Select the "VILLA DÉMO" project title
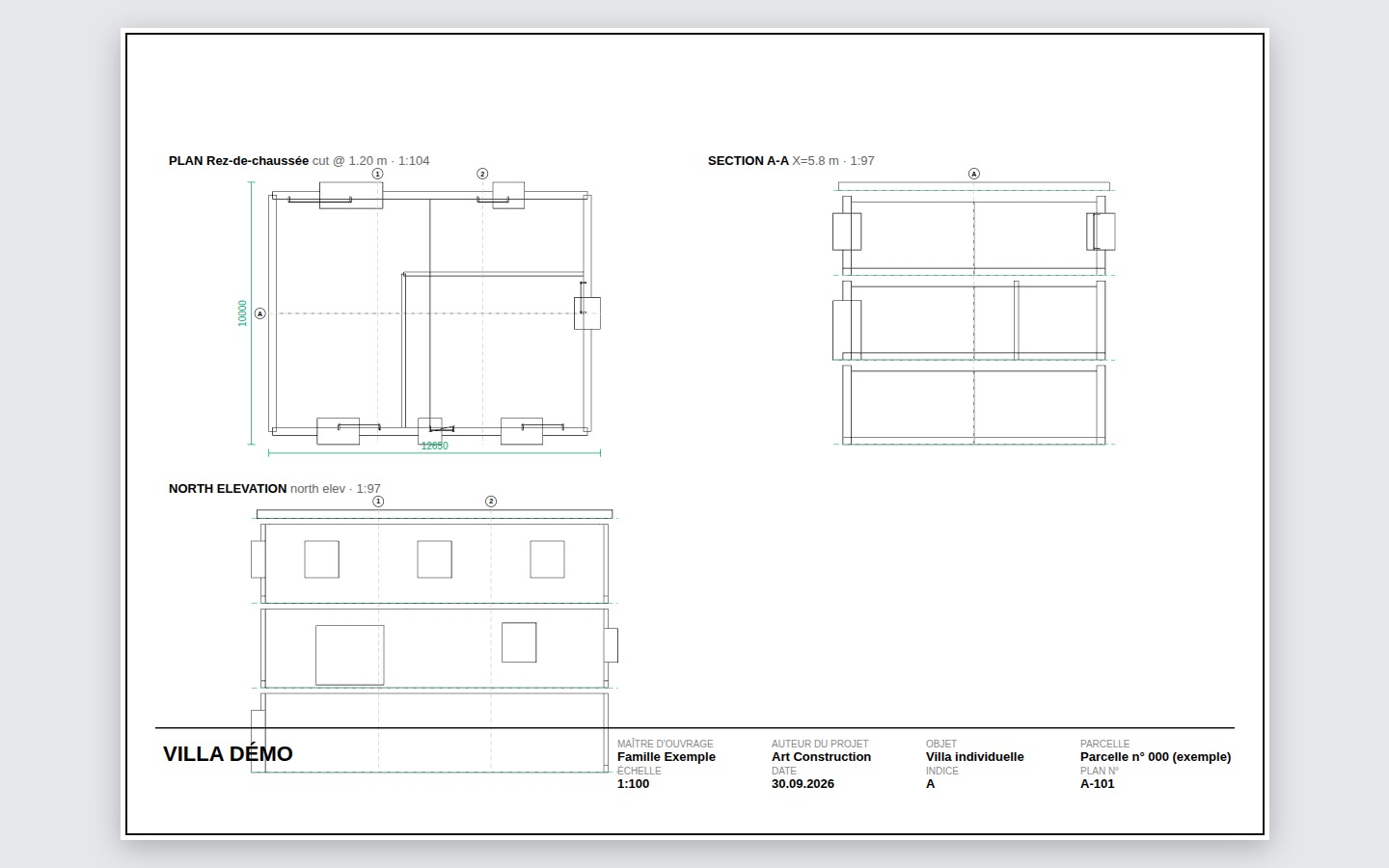This screenshot has height=868, width=1389. click(228, 754)
